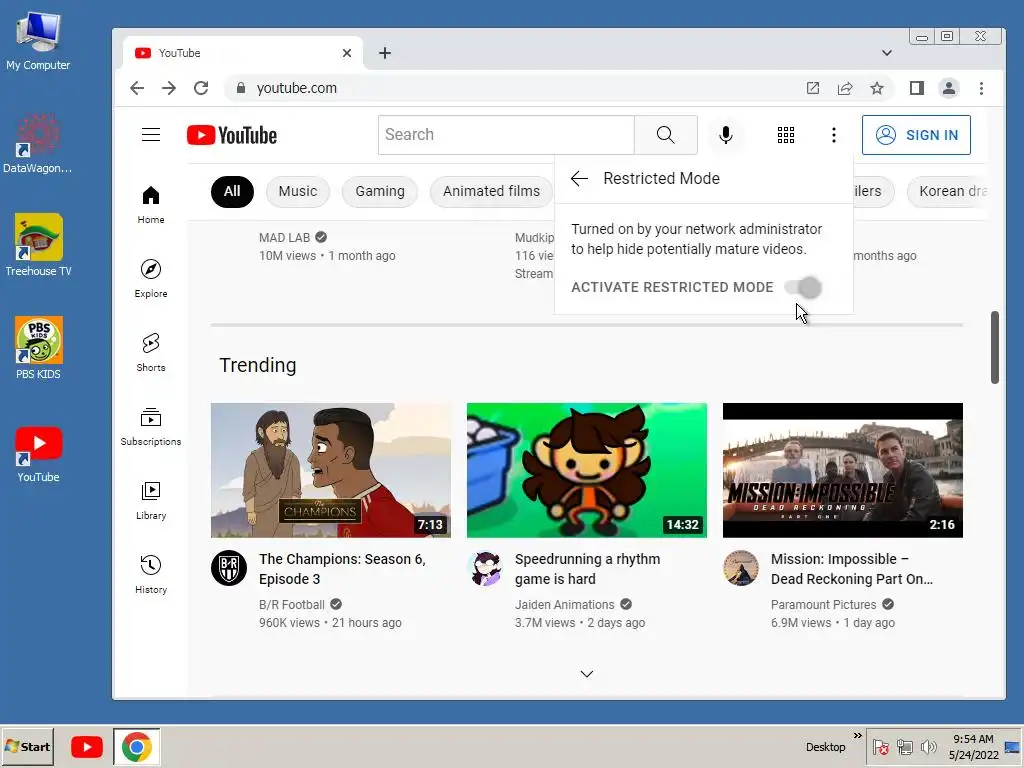Toggle the Activate Restricted Mode switch
The width and height of the screenshot is (1024, 768).
click(x=803, y=287)
